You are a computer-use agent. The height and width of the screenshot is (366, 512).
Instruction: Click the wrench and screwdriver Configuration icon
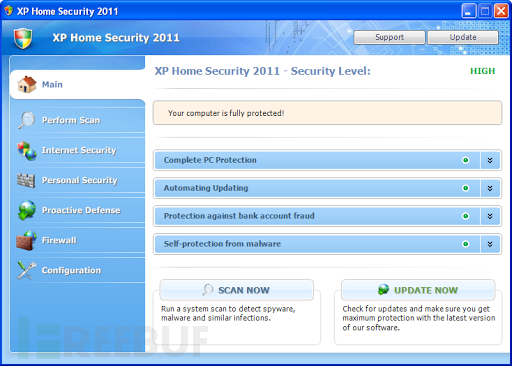click(27, 270)
